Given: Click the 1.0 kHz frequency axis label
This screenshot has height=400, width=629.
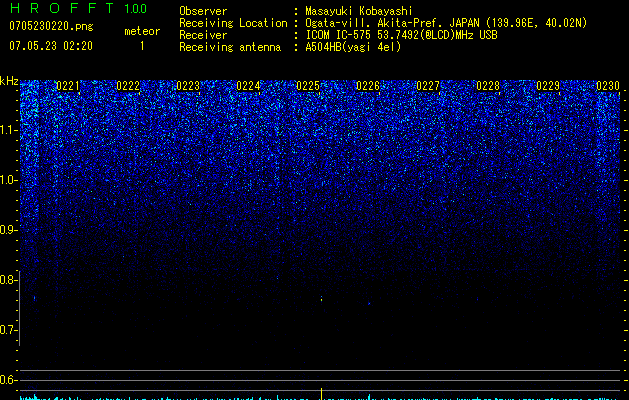Looking at the screenshot, I should click(9, 180).
